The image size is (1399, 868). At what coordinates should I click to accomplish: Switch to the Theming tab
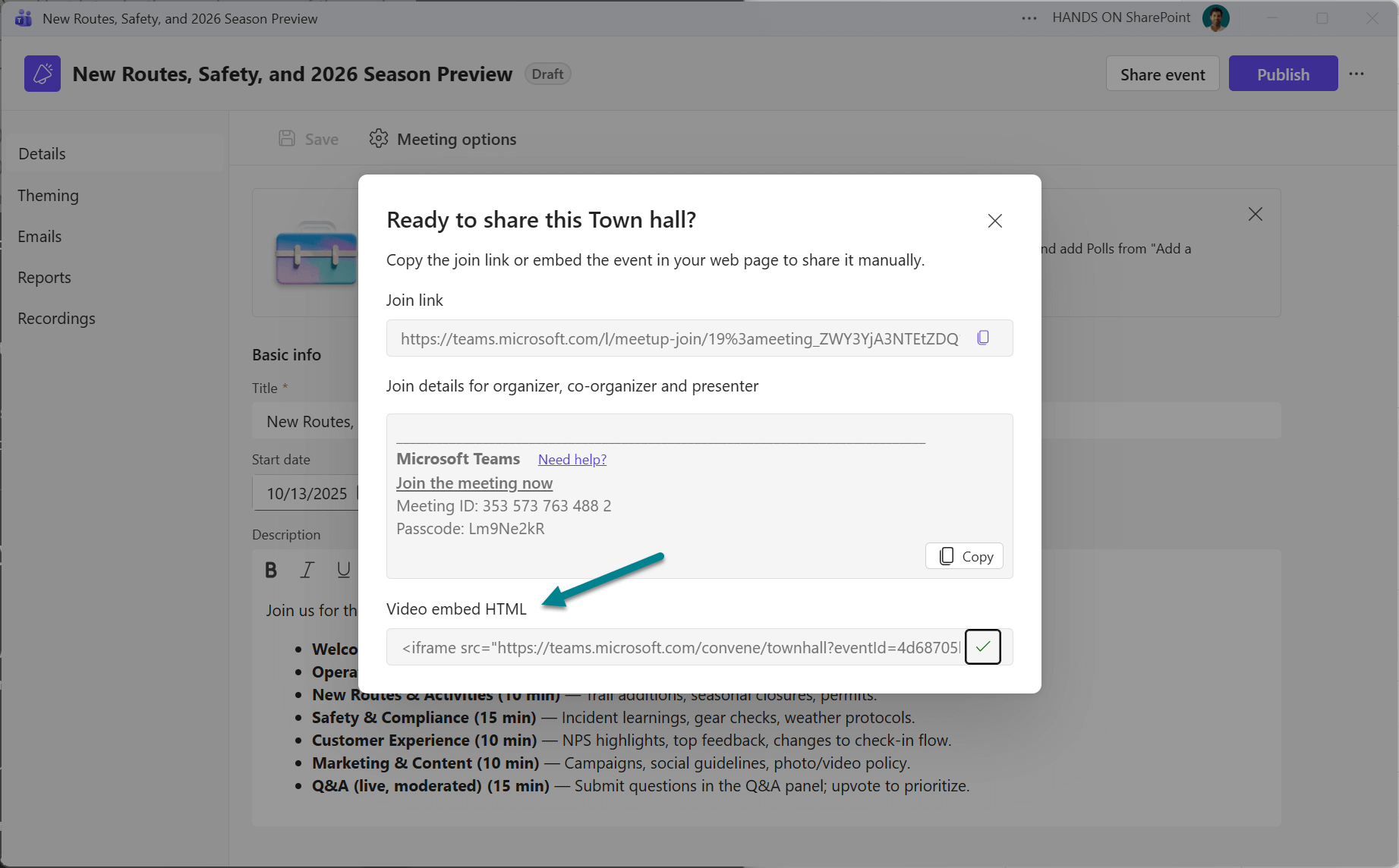(49, 196)
